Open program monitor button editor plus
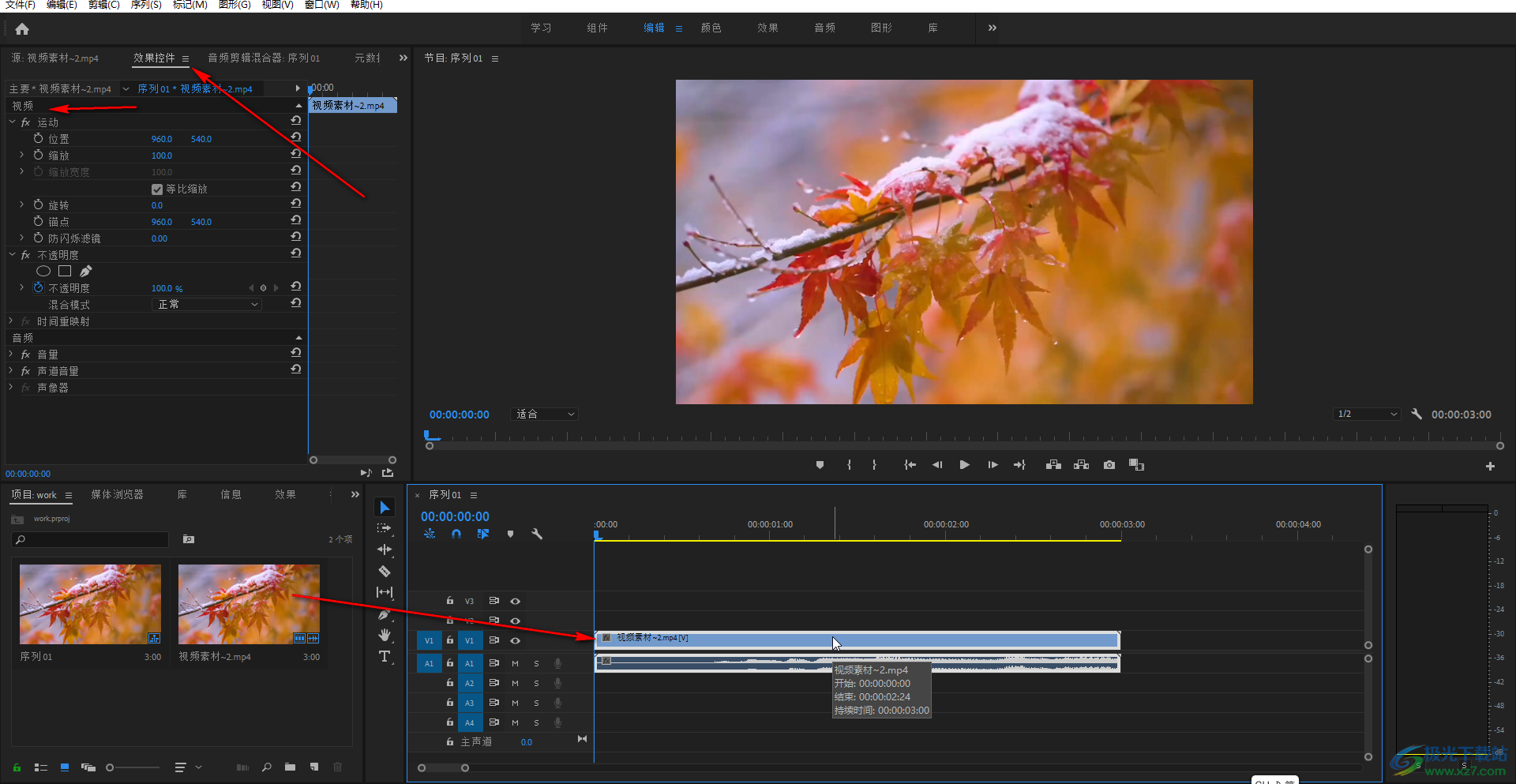The image size is (1516, 784). (1490, 467)
